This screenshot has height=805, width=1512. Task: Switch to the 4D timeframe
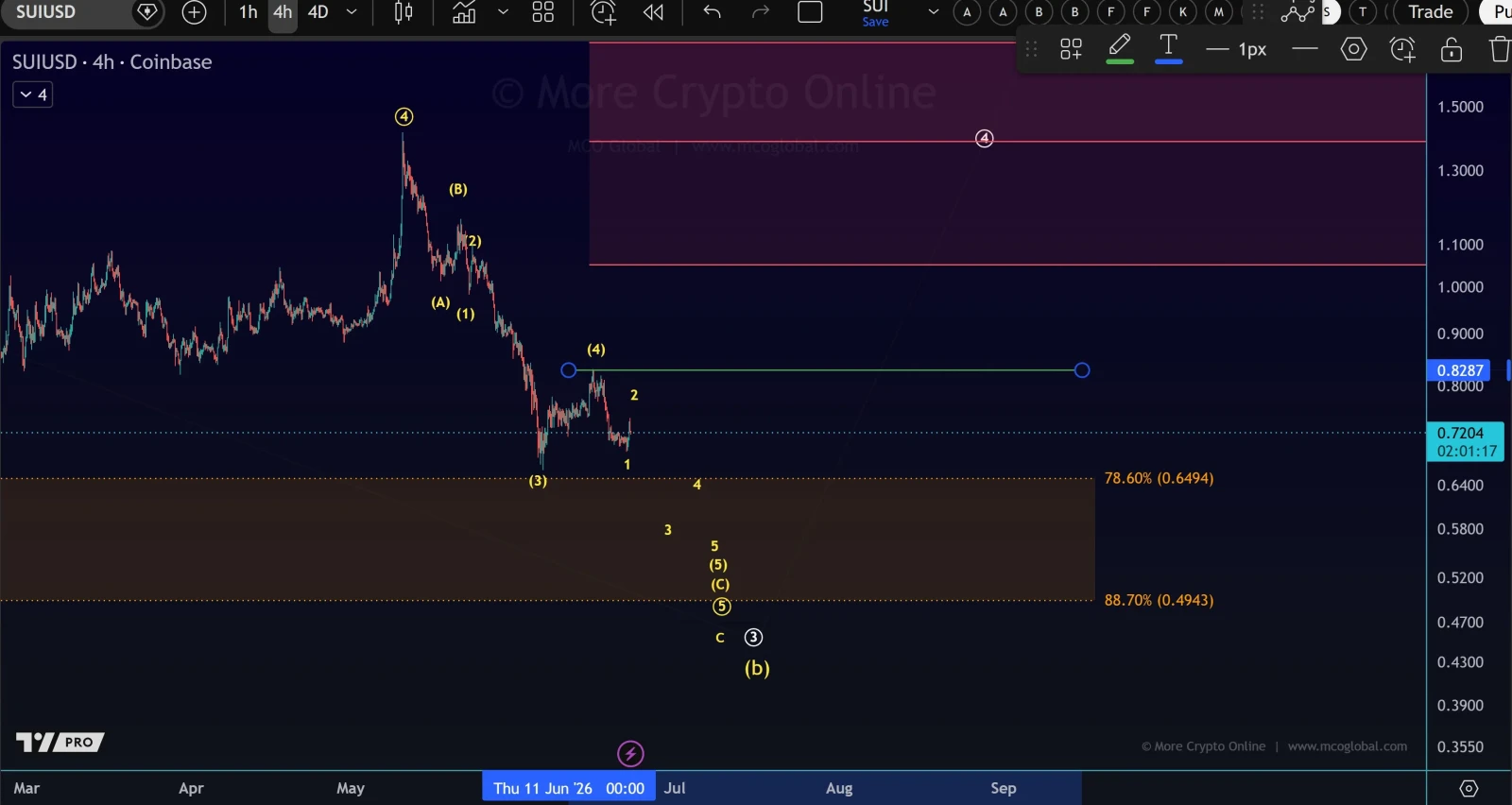pos(318,12)
